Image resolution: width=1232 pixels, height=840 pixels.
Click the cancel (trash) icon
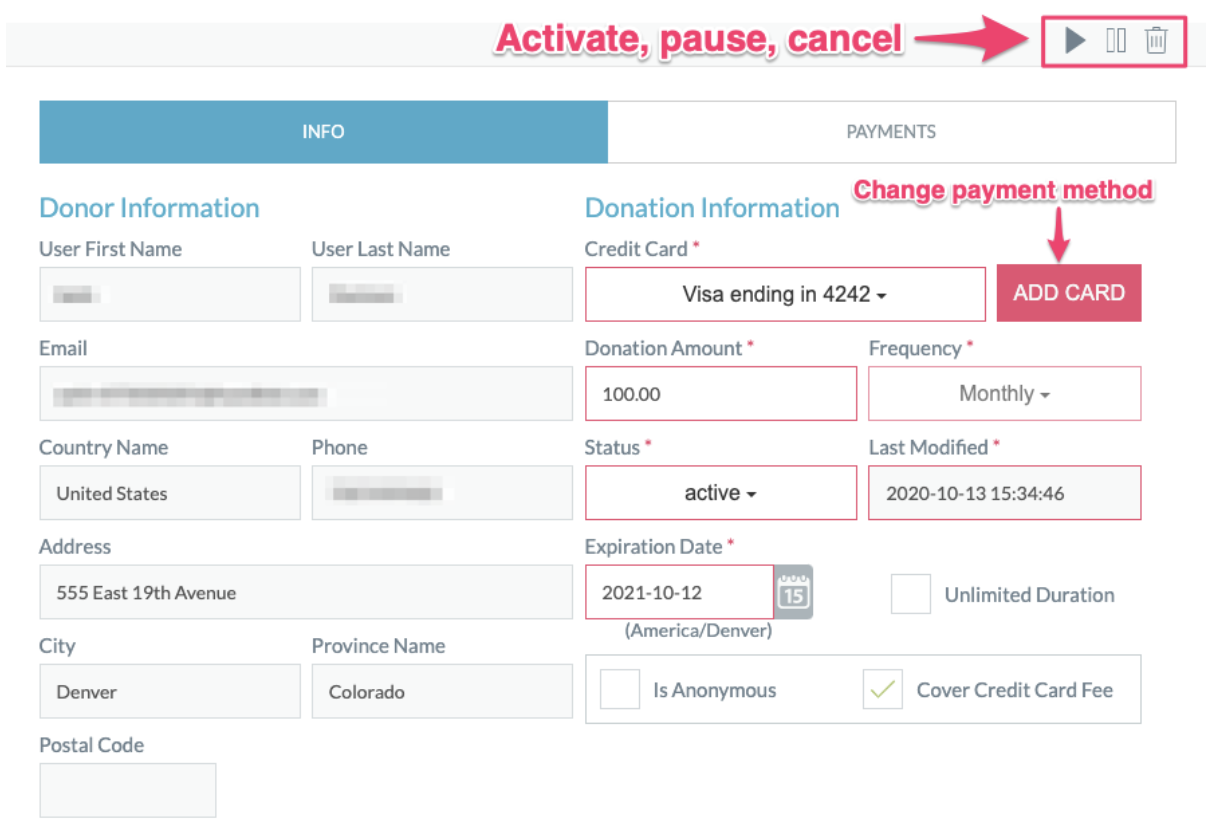(x=1156, y=41)
